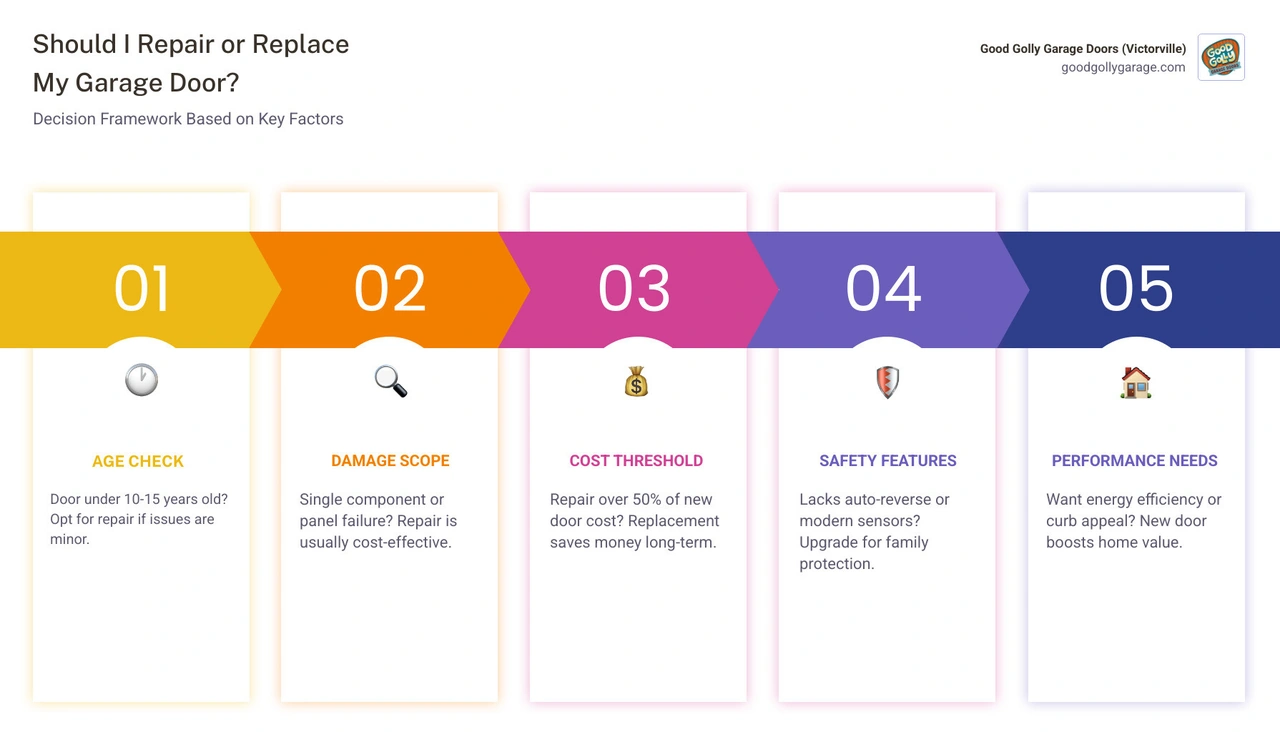Screen dimensions: 1280x732
Task: Click the DAMAGE SCOPE heading
Action: click(390, 461)
